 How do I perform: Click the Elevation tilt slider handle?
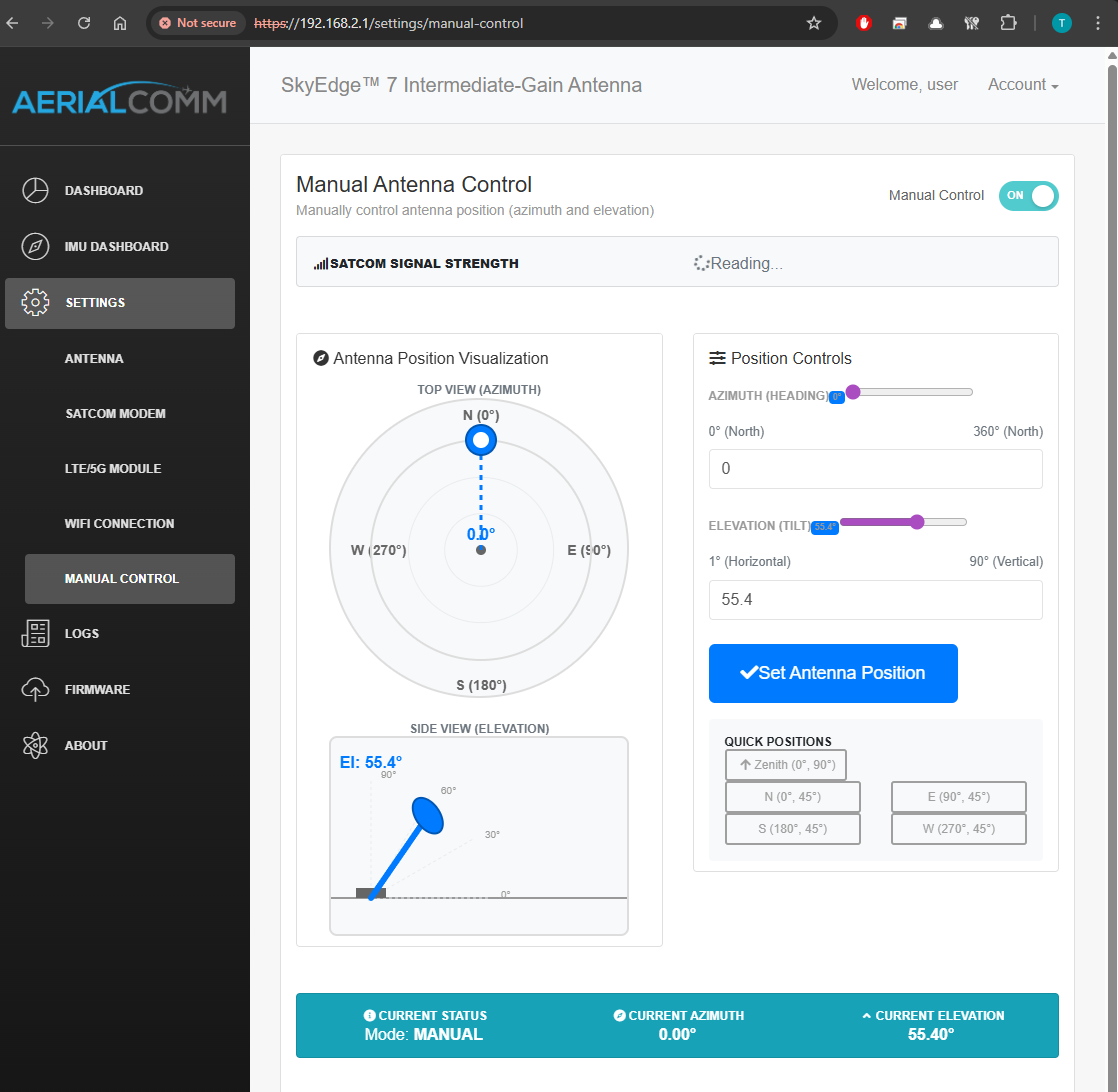coord(917,521)
